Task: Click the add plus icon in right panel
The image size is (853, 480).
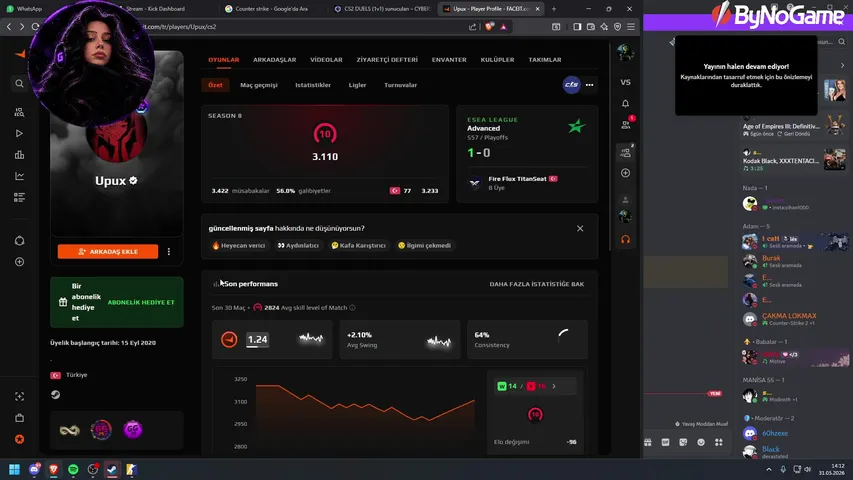Action: (x=625, y=173)
